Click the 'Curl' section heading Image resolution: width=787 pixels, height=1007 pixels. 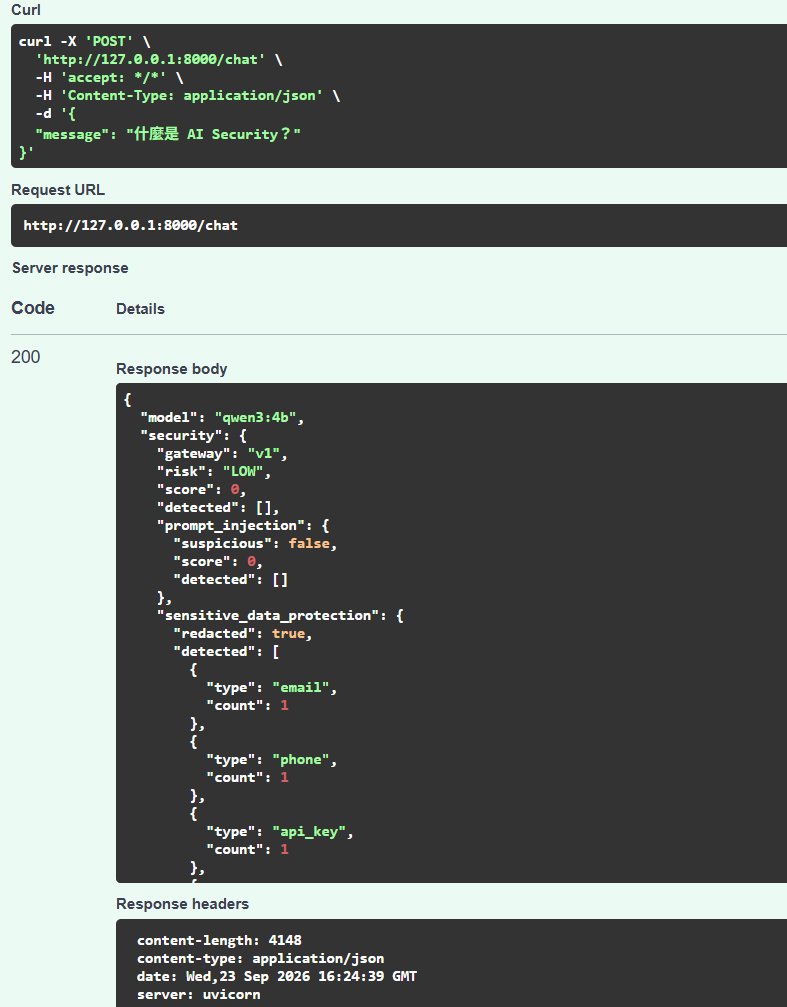tap(26, 10)
